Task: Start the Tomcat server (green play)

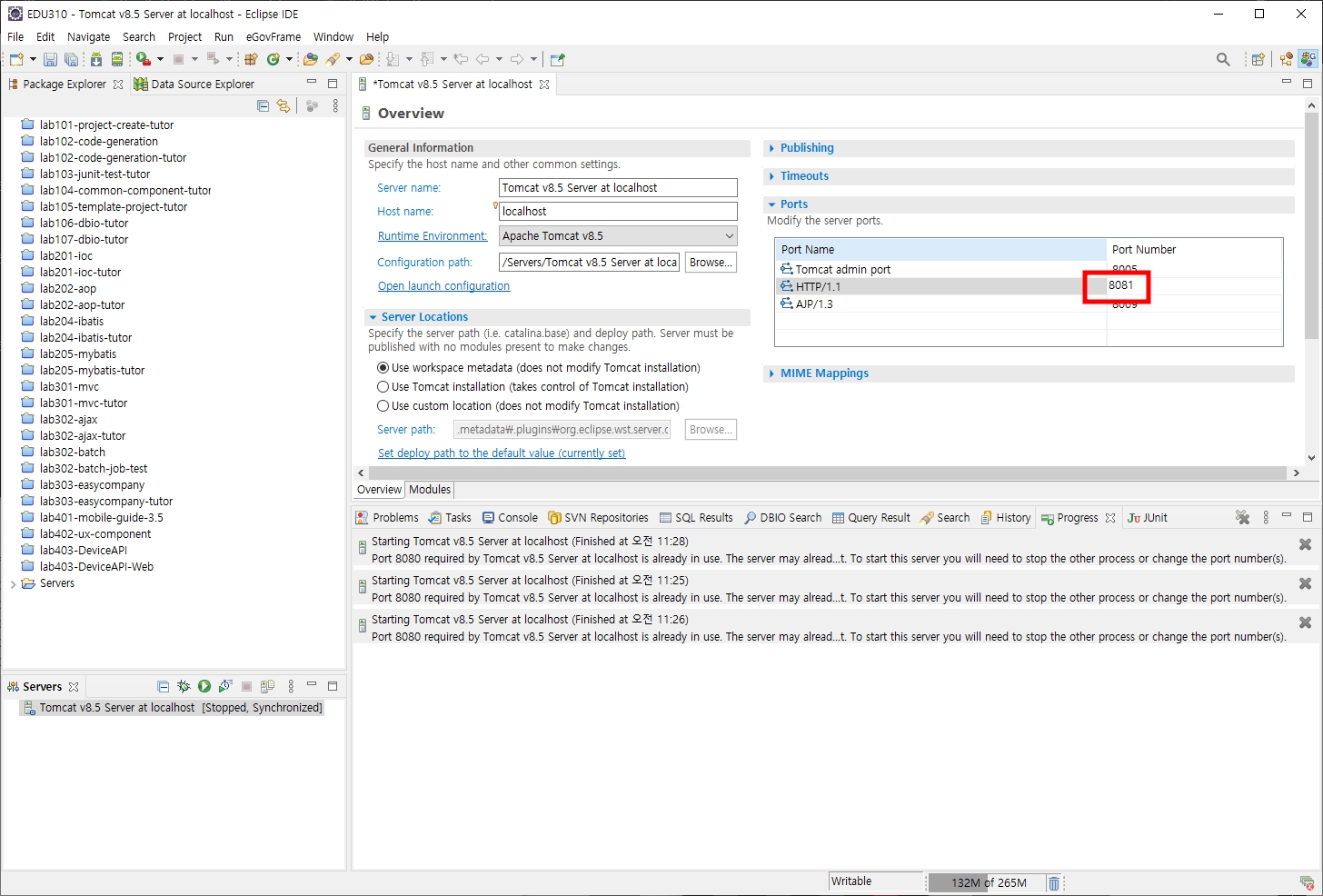Action: (x=204, y=686)
